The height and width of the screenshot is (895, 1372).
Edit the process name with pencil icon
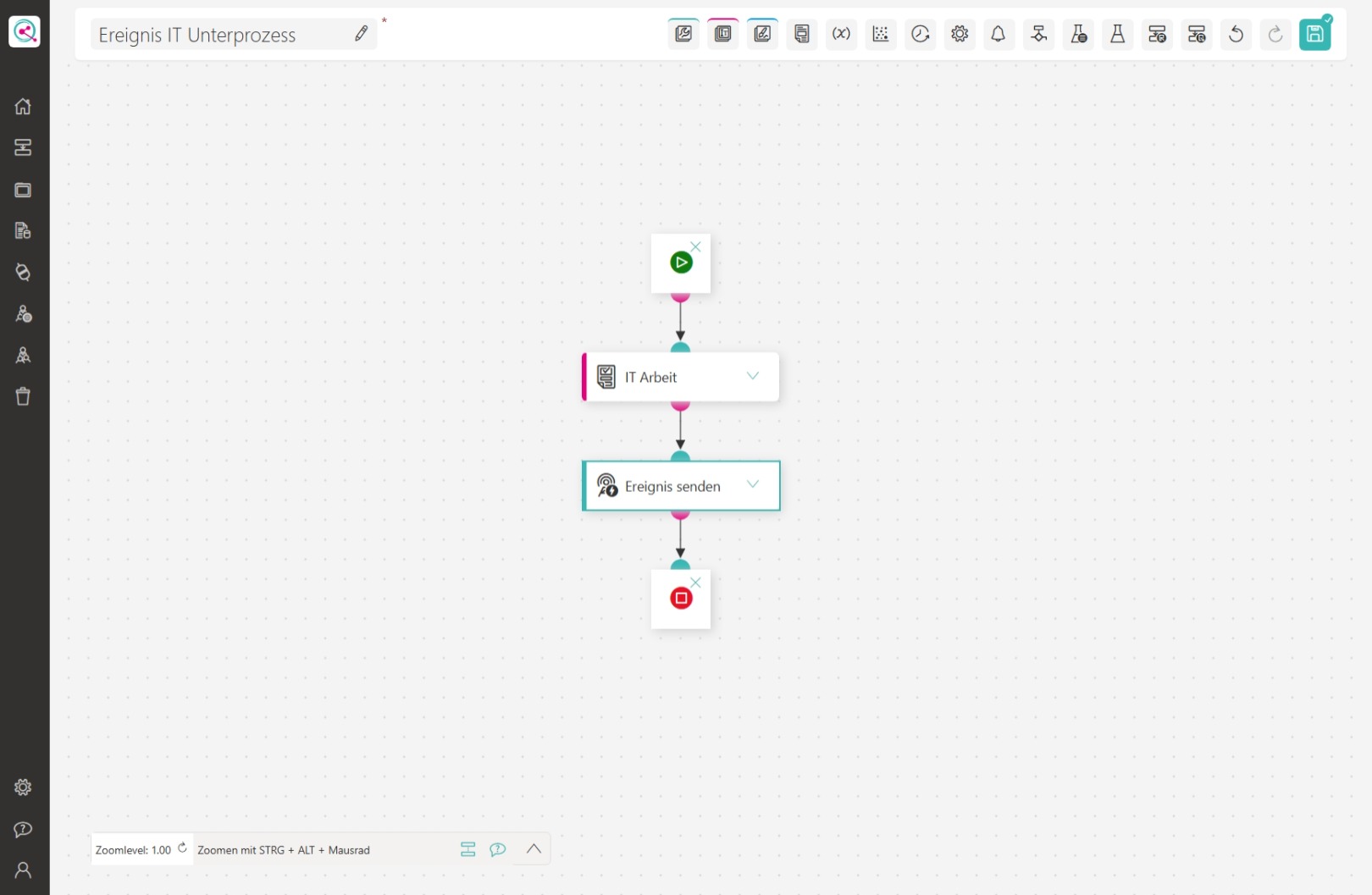coord(361,34)
